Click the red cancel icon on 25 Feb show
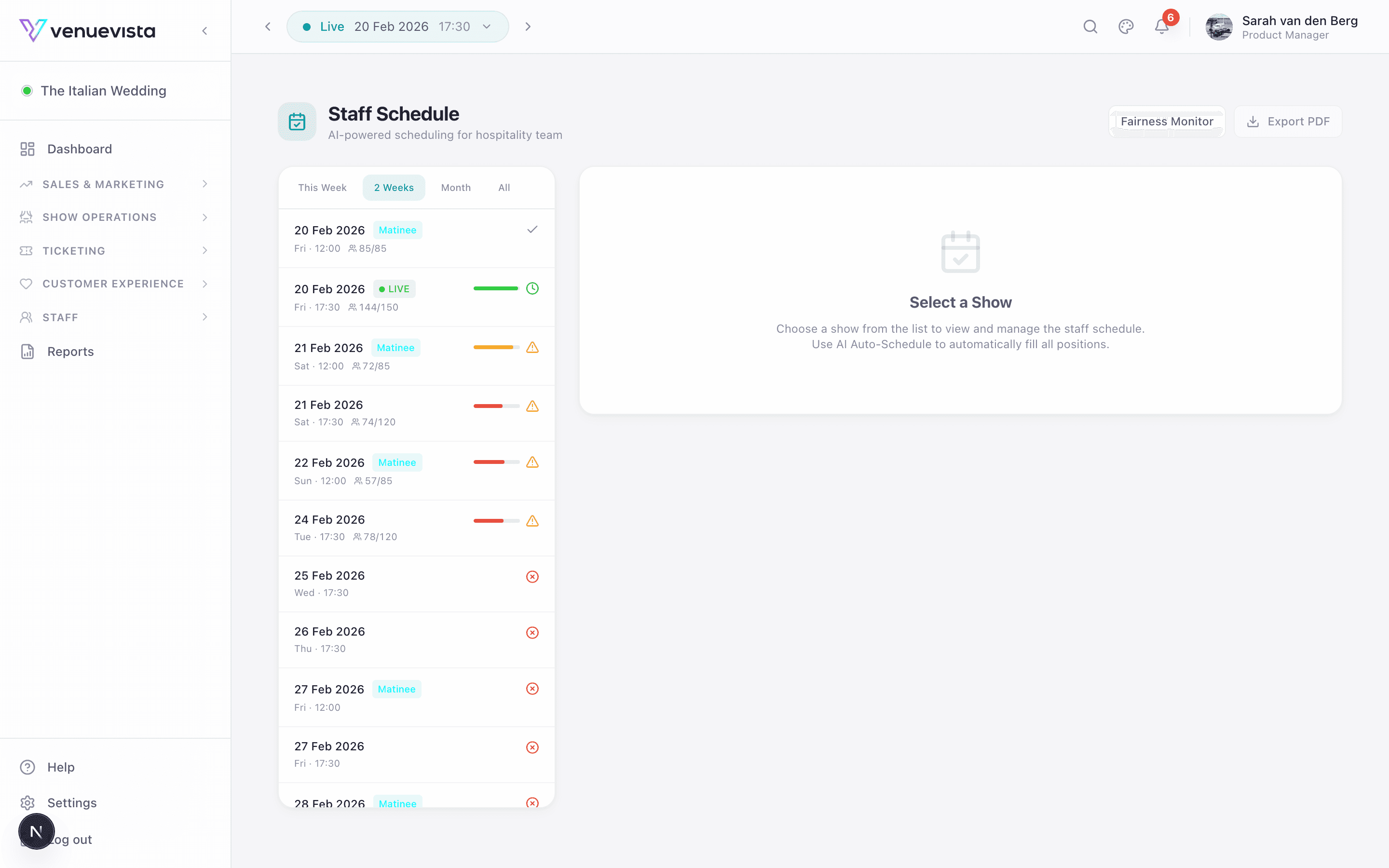This screenshot has width=1389, height=868. tap(532, 576)
